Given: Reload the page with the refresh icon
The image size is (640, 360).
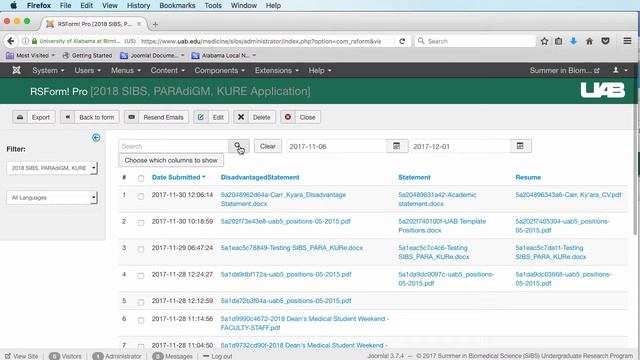Looking at the screenshot, I should [402, 41].
